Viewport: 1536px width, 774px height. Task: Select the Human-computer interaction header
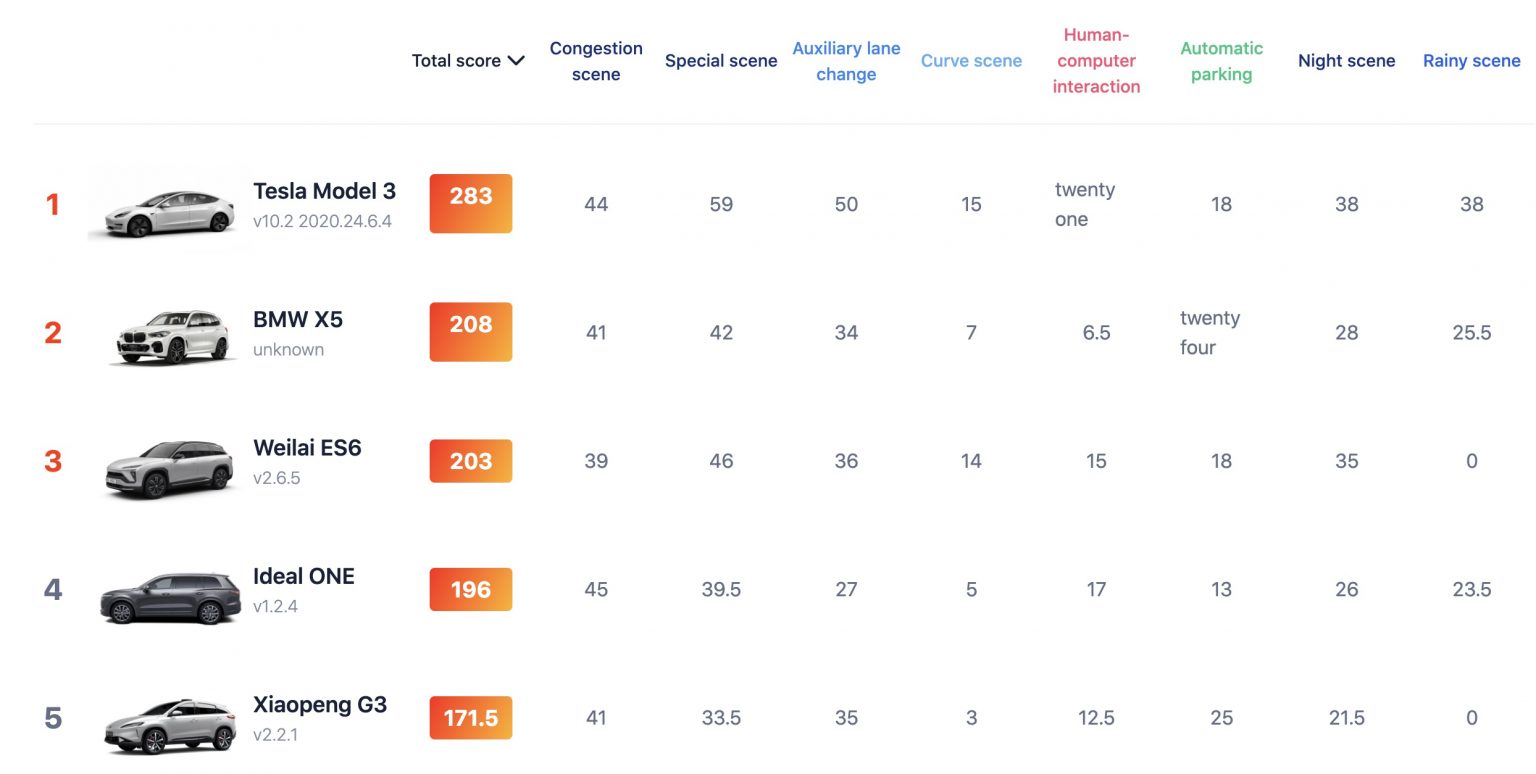click(1096, 61)
